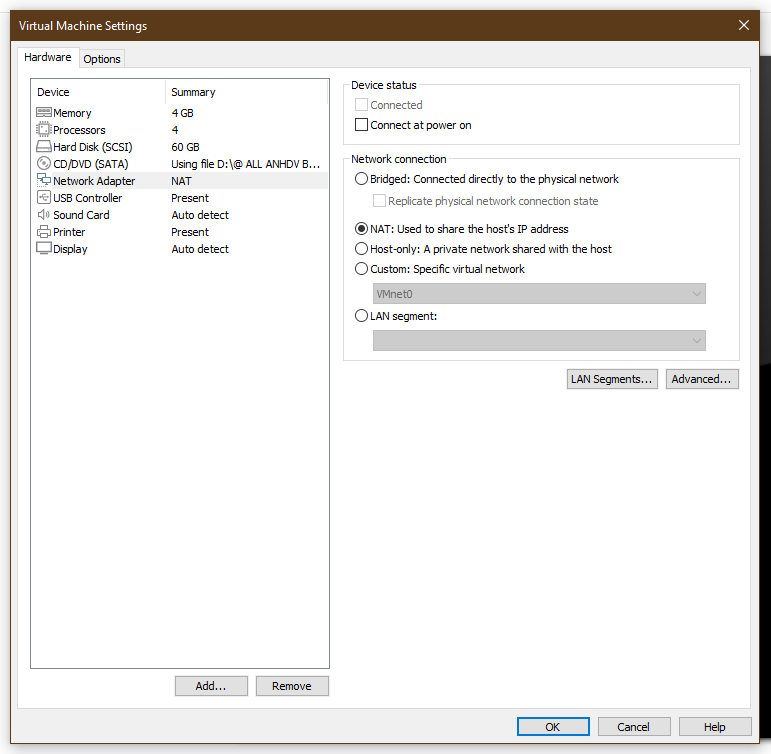Select the LAN segment radio button
This screenshot has height=754, width=771.
click(x=361, y=316)
